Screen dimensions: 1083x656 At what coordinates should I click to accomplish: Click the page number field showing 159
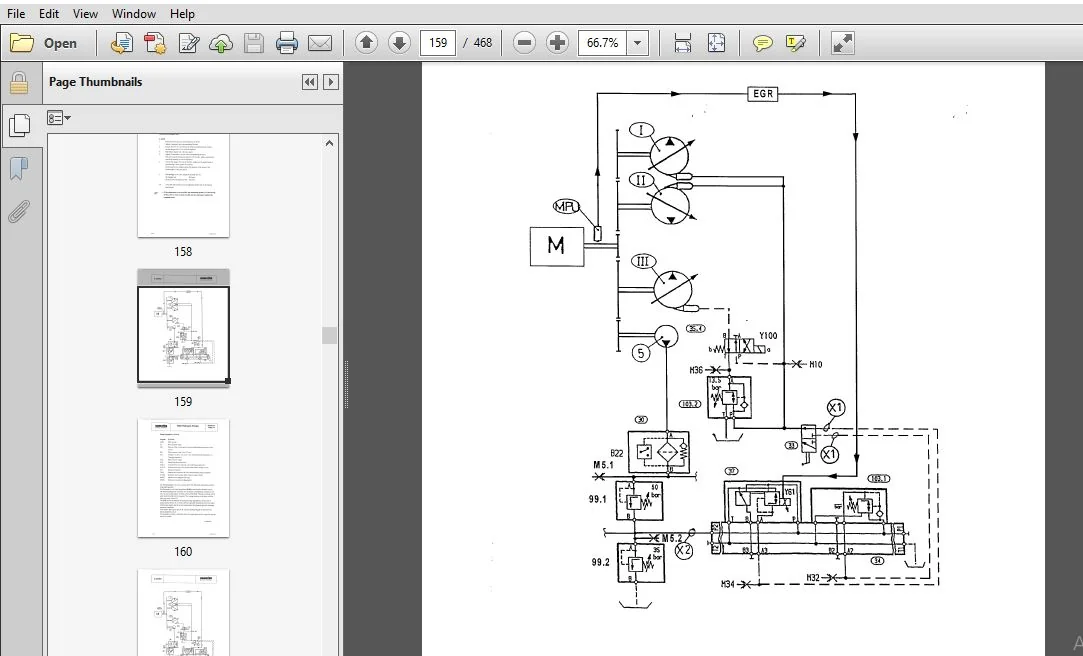pos(438,43)
